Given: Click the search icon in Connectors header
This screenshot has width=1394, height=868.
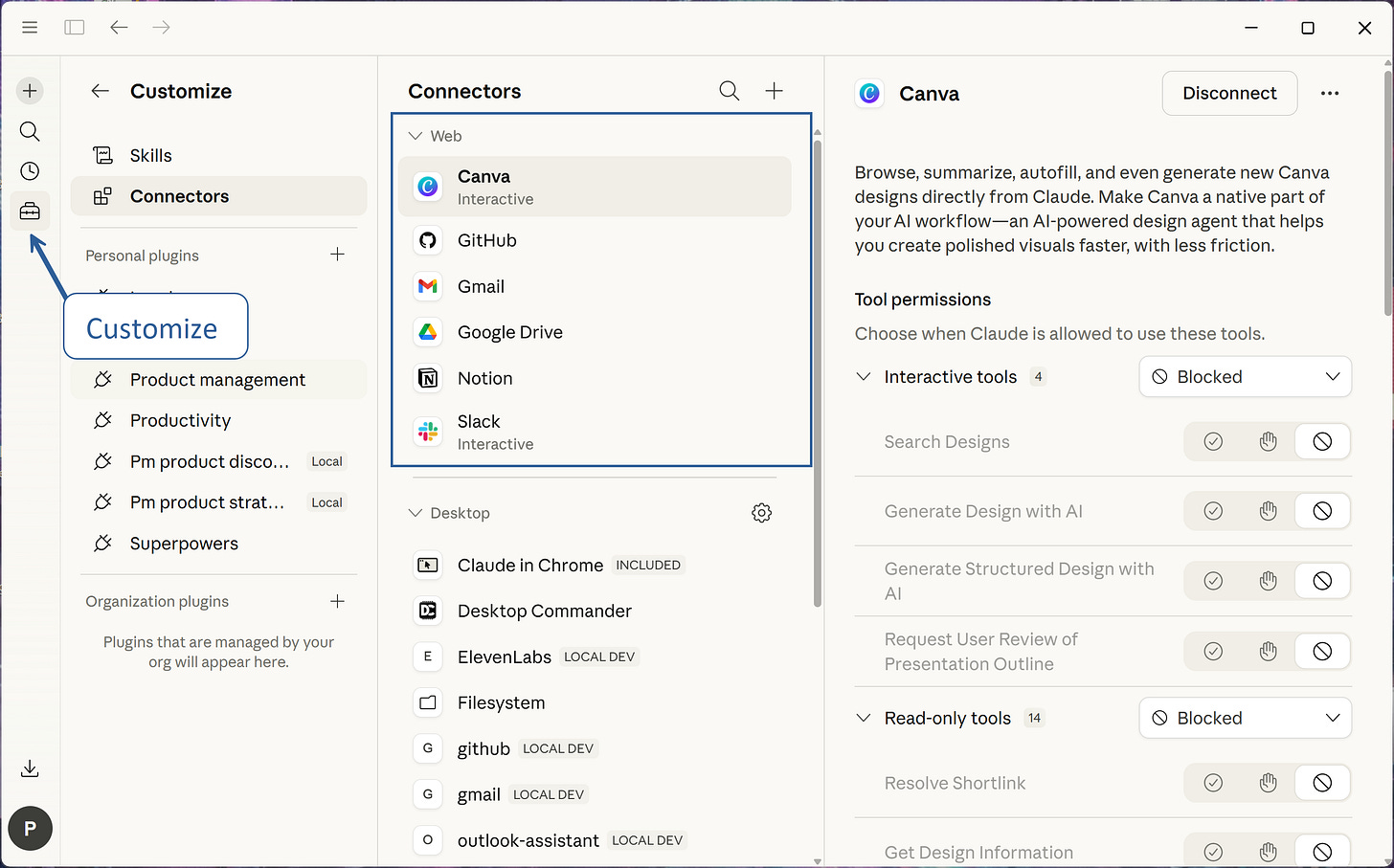Looking at the screenshot, I should [729, 91].
